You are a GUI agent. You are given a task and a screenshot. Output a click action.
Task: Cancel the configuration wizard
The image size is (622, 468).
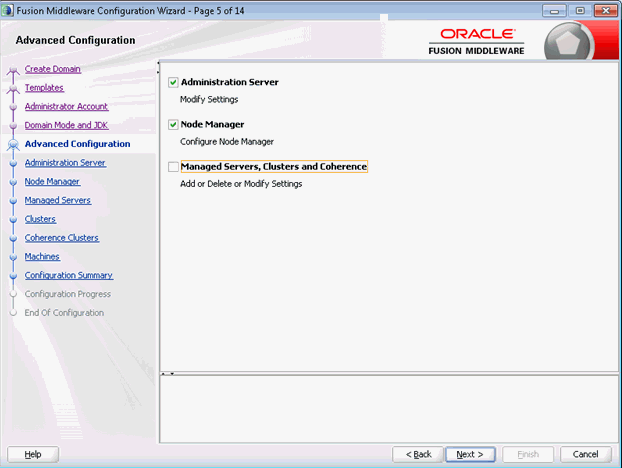pyautogui.click(x=585, y=454)
